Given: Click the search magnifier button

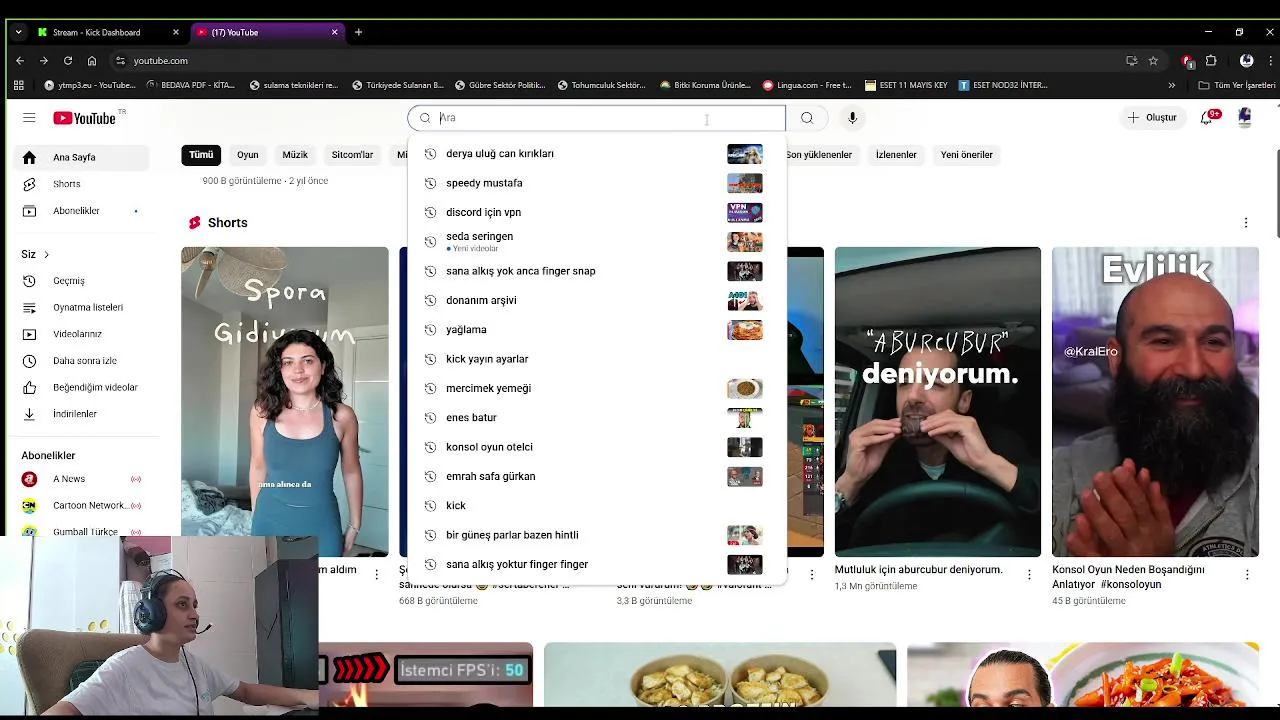Looking at the screenshot, I should 807,118.
